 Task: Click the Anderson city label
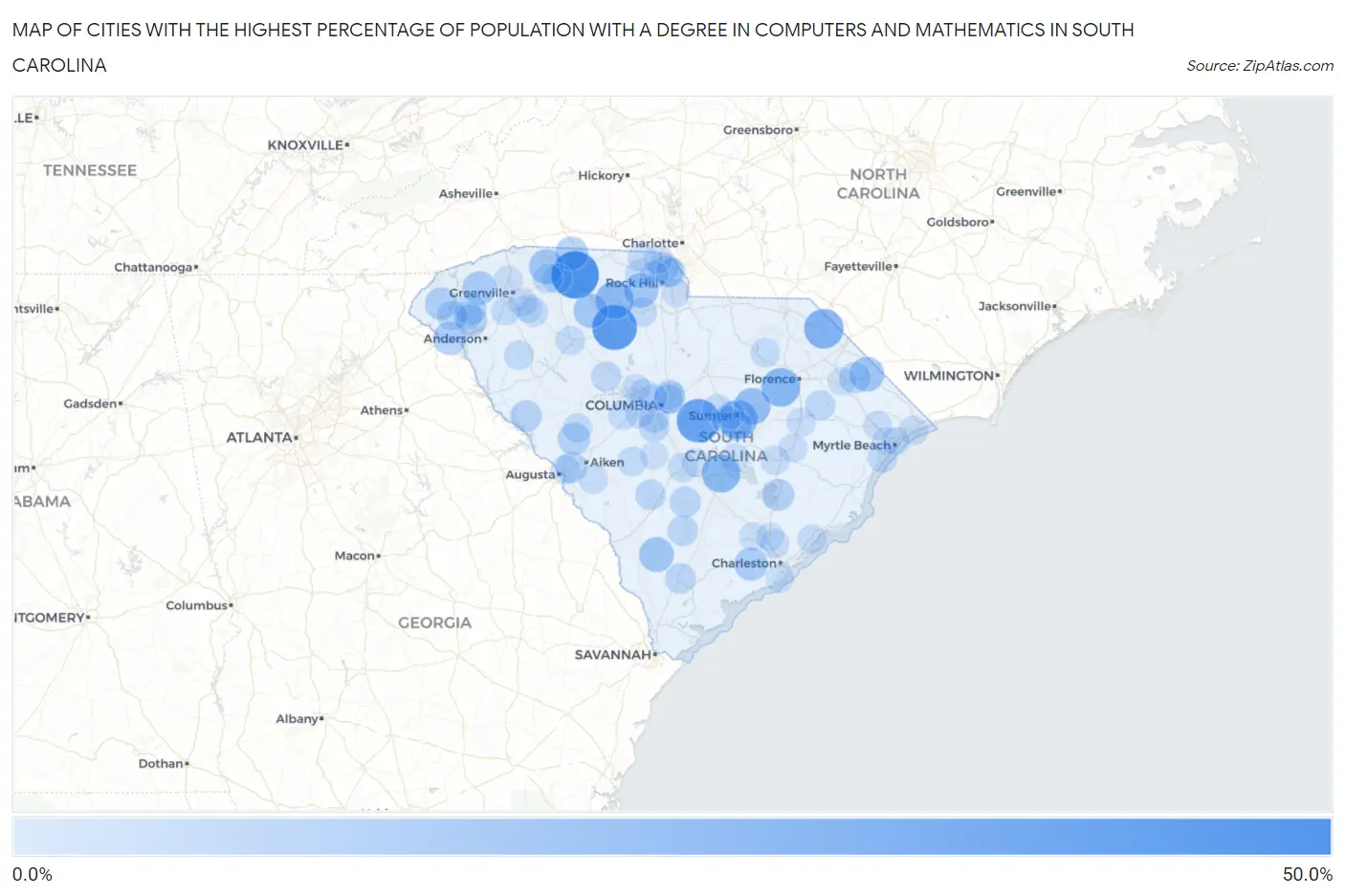click(x=455, y=339)
